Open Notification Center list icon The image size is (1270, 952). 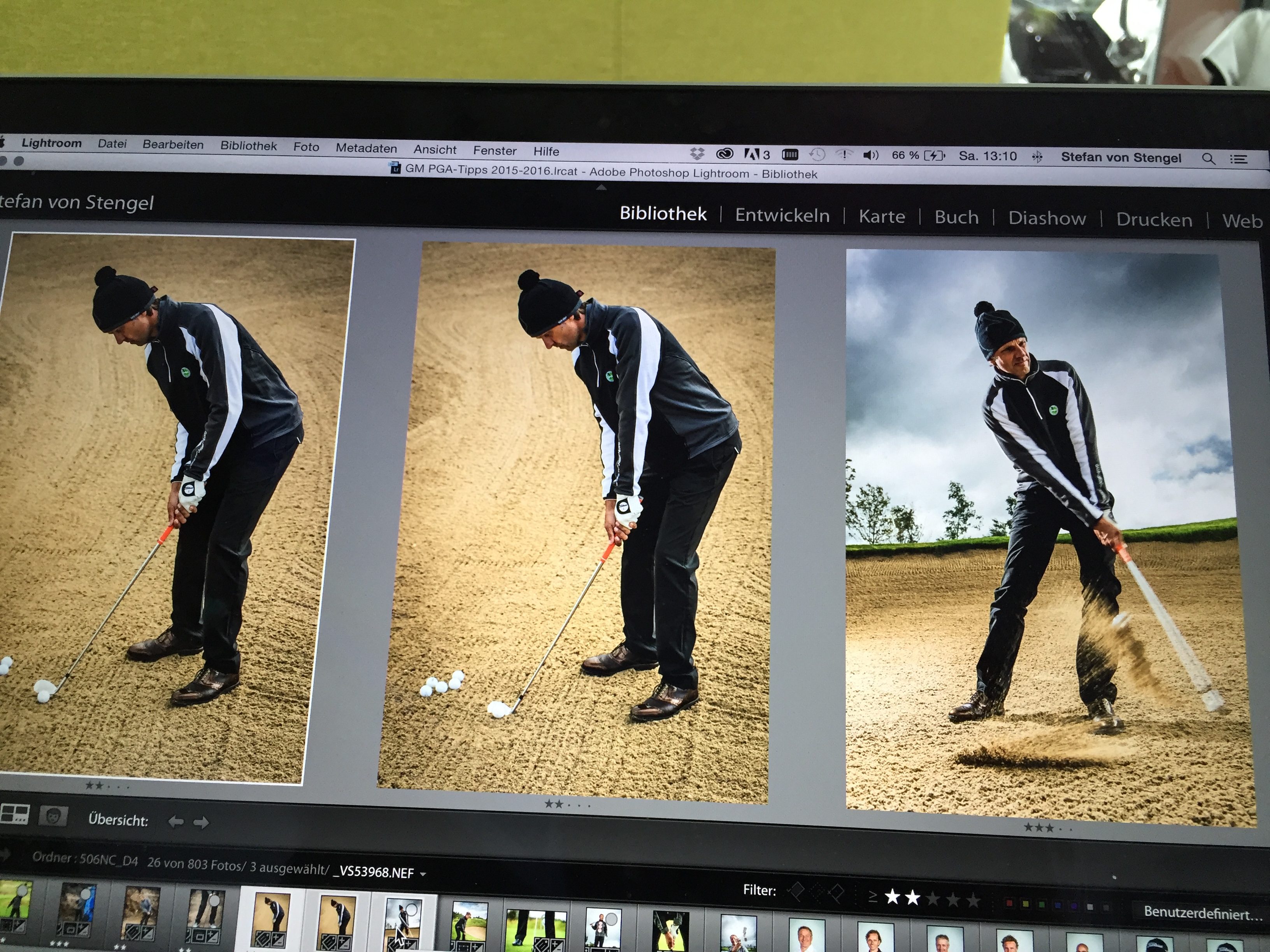tap(1239, 159)
